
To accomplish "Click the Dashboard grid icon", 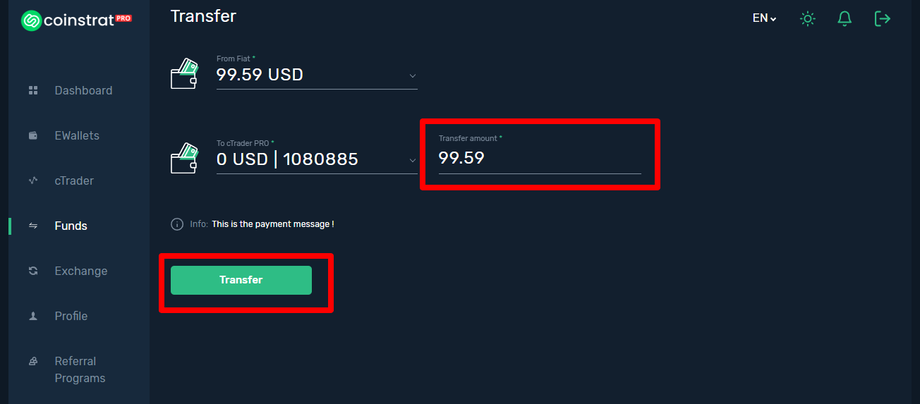I will [33, 91].
